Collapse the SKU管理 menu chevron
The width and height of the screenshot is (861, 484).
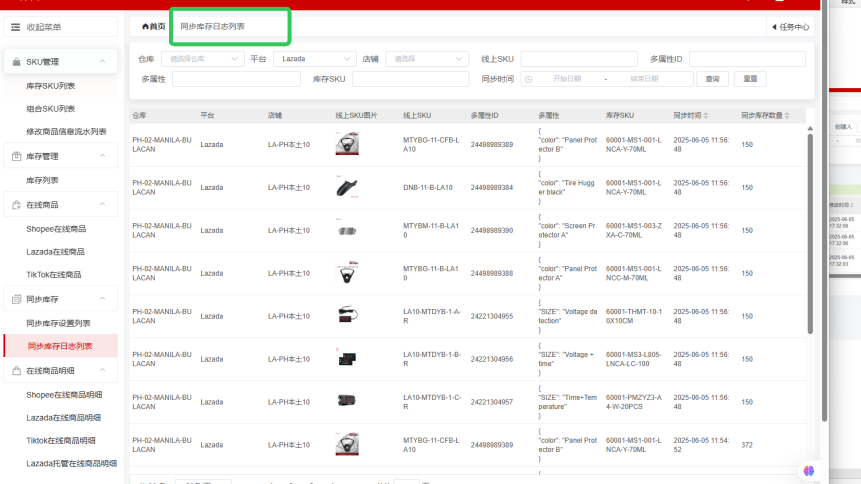coord(102,62)
